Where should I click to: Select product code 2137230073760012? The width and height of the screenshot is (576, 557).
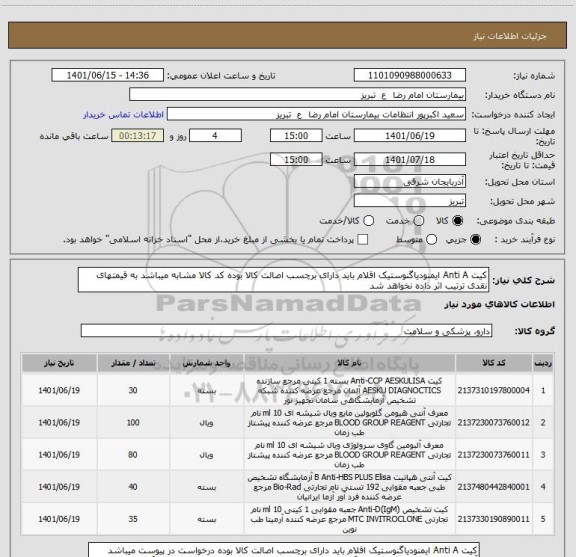pyautogui.click(x=493, y=423)
